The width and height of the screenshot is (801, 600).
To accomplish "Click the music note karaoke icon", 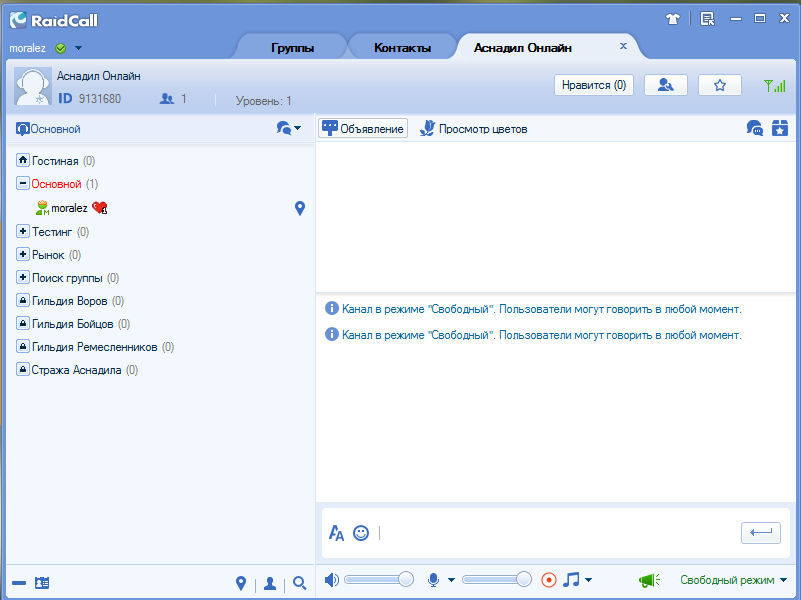I will point(572,579).
